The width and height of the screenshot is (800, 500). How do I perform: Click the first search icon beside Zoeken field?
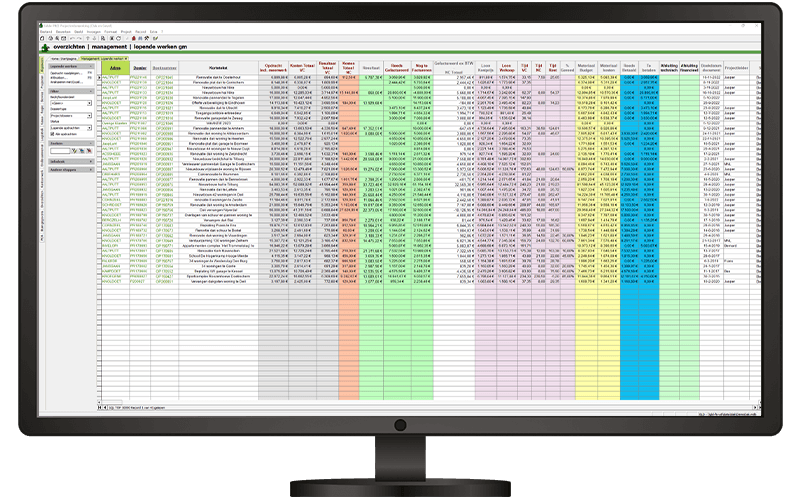(74, 151)
